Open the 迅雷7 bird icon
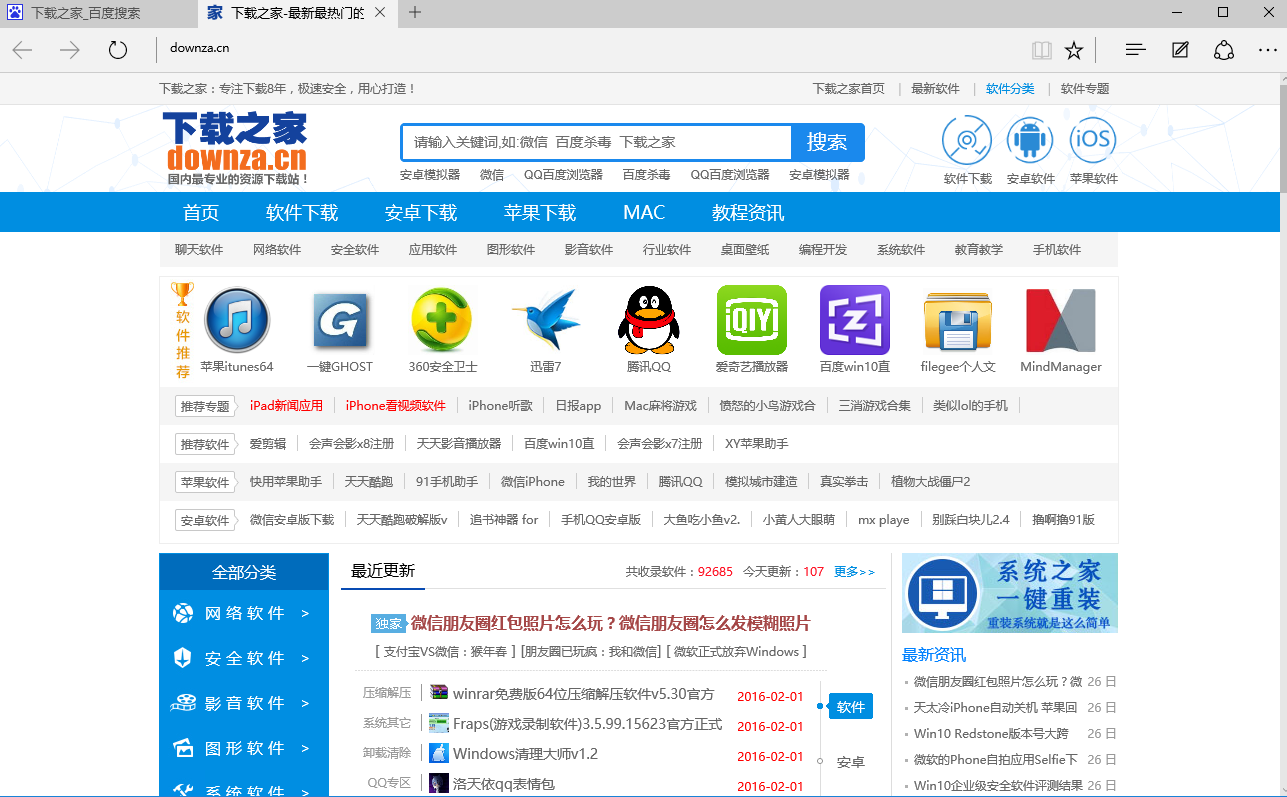This screenshot has height=797, width=1287. click(545, 320)
